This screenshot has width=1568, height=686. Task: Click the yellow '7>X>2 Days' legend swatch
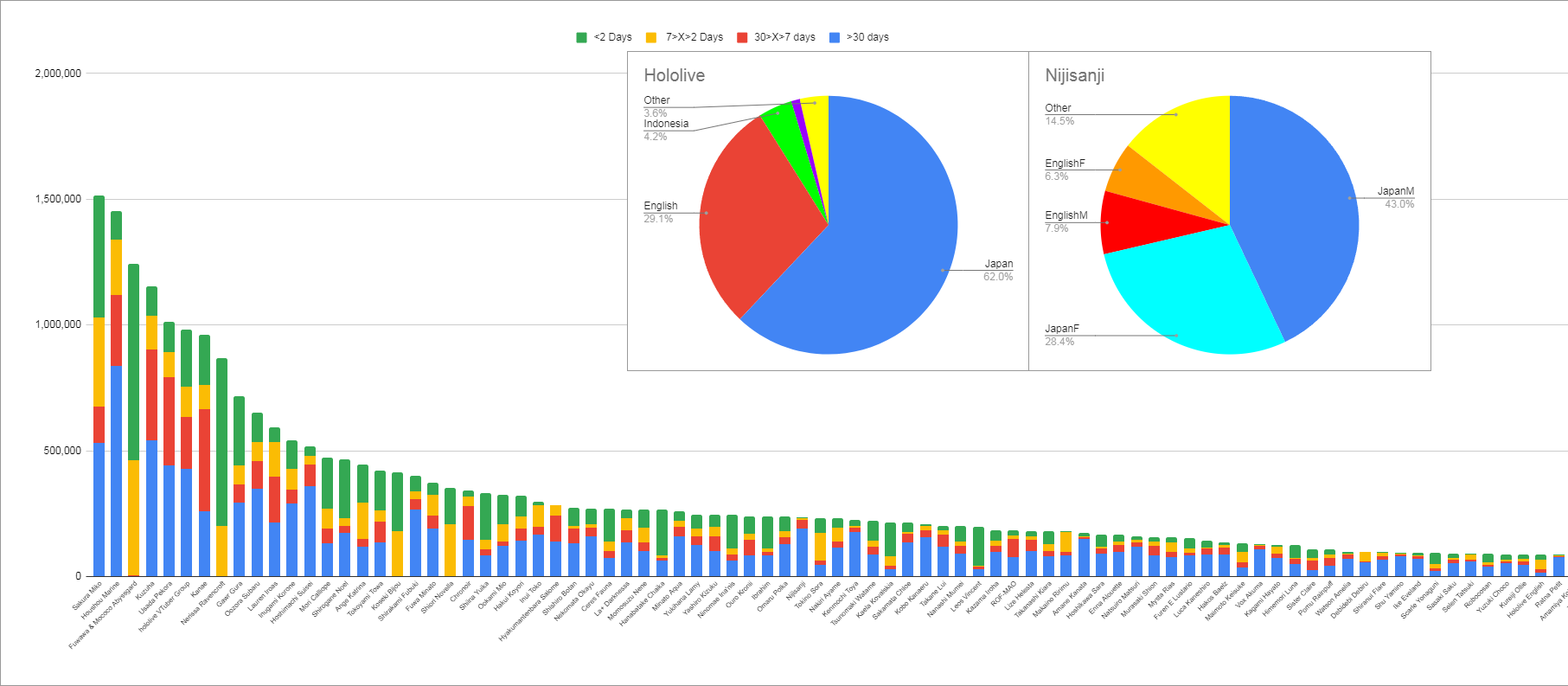pyautogui.click(x=651, y=37)
